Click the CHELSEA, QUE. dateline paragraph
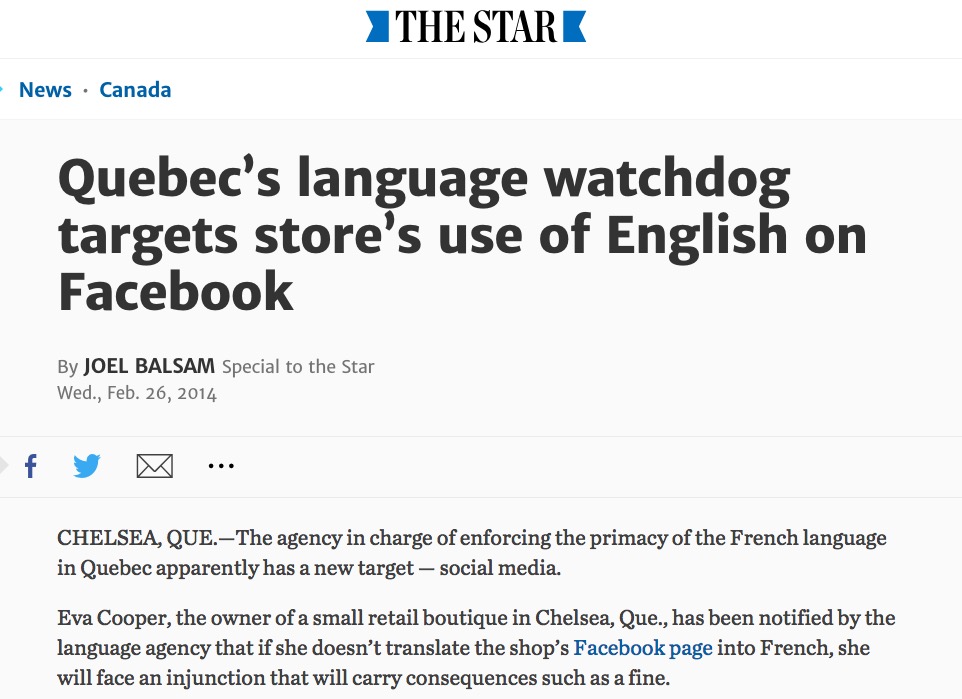 472,553
